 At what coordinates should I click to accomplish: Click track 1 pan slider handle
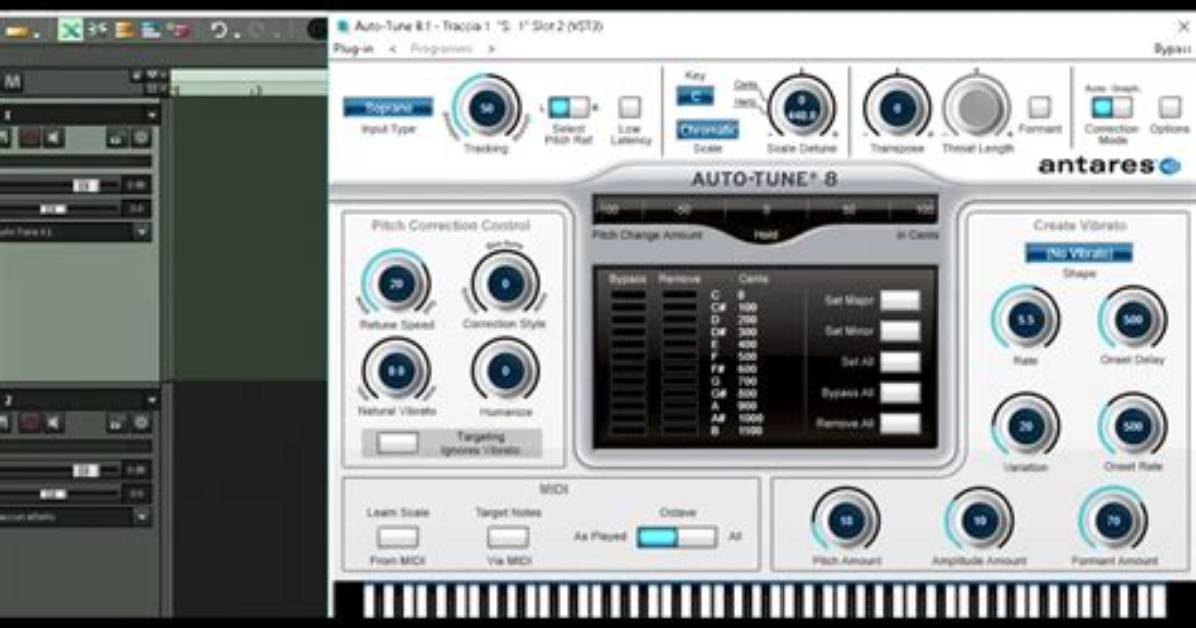(x=53, y=208)
